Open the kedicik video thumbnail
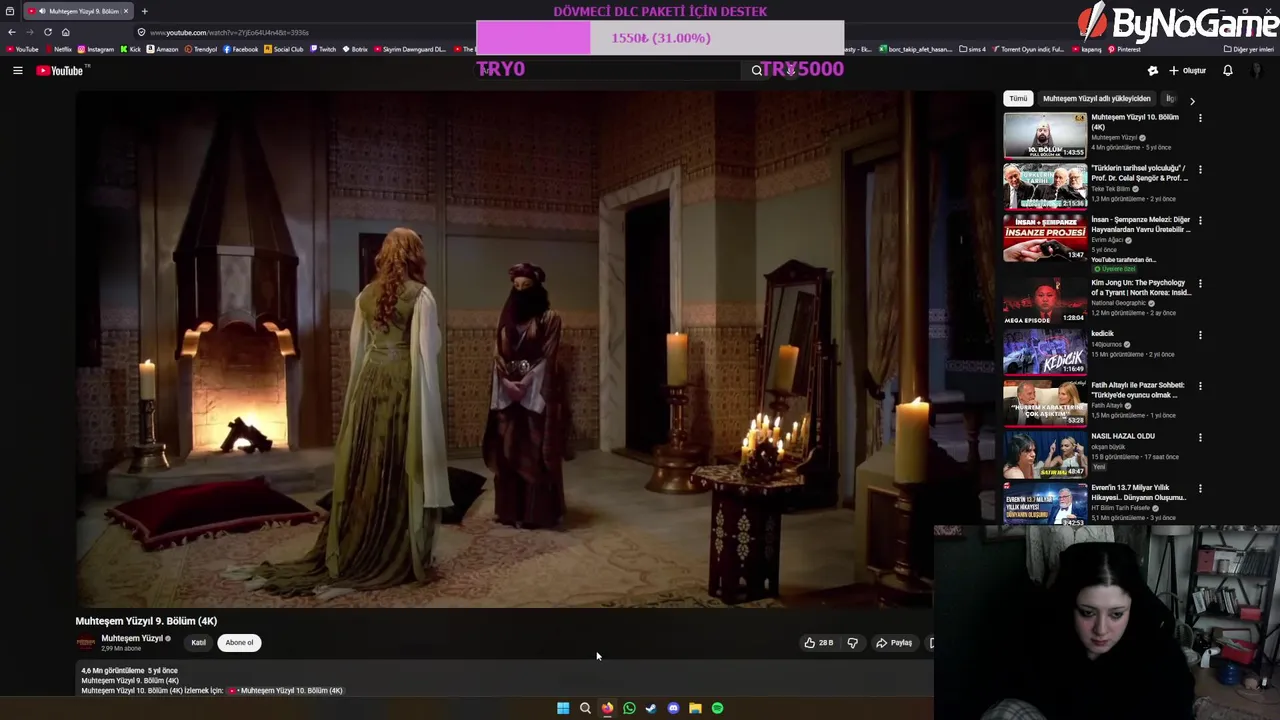The image size is (1280, 720). coord(1045,352)
